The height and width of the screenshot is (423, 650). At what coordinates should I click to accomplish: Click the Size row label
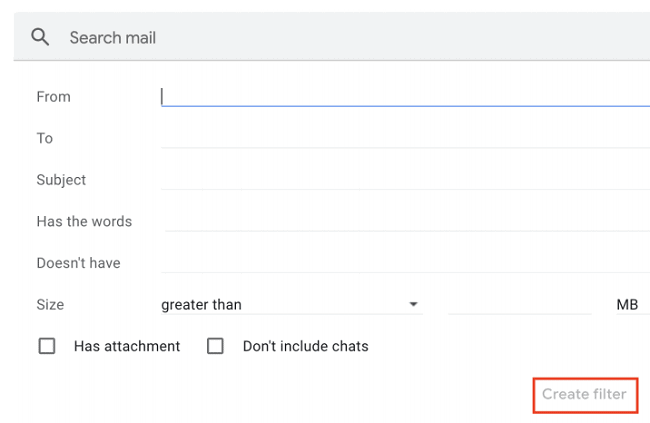50,305
